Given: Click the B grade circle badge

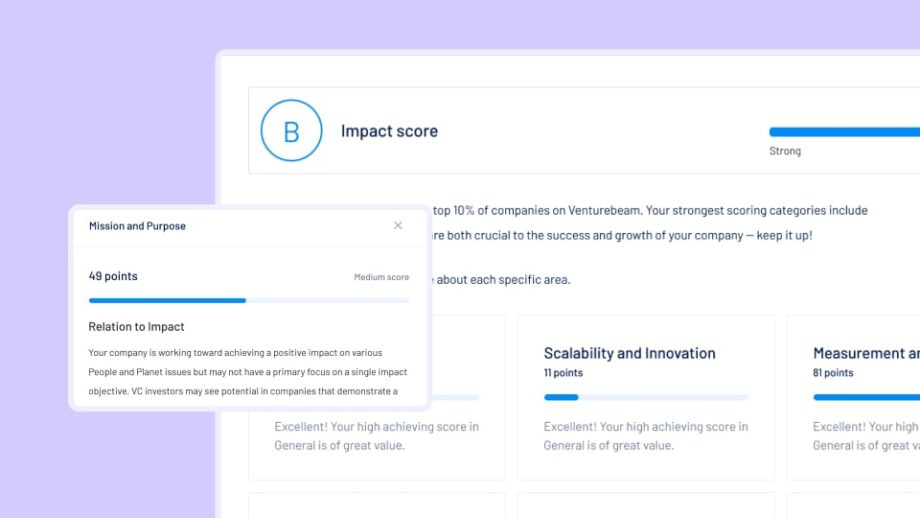Looking at the screenshot, I should click(x=291, y=130).
